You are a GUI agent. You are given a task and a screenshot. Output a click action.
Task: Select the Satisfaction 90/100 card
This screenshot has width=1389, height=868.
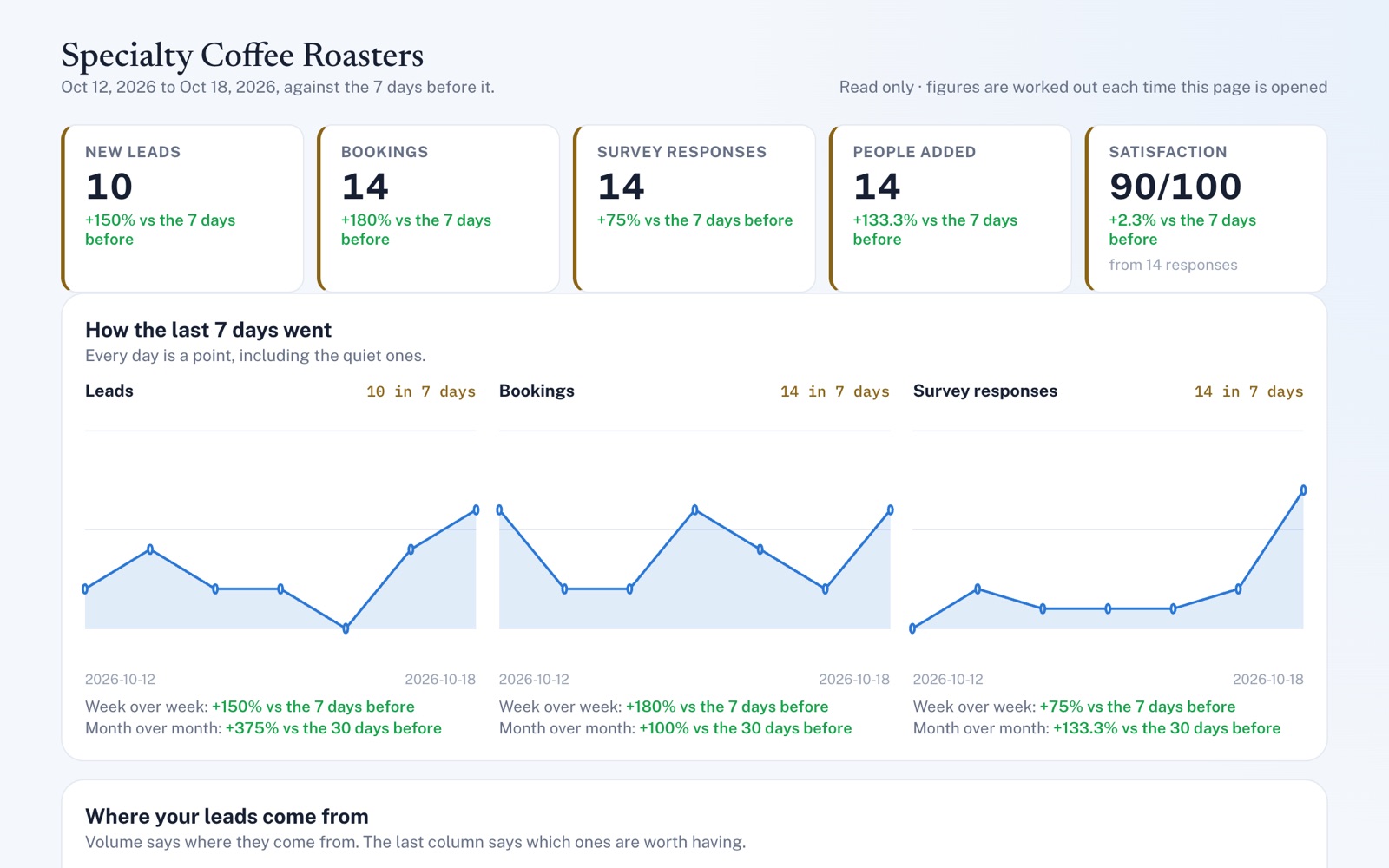coord(1207,208)
